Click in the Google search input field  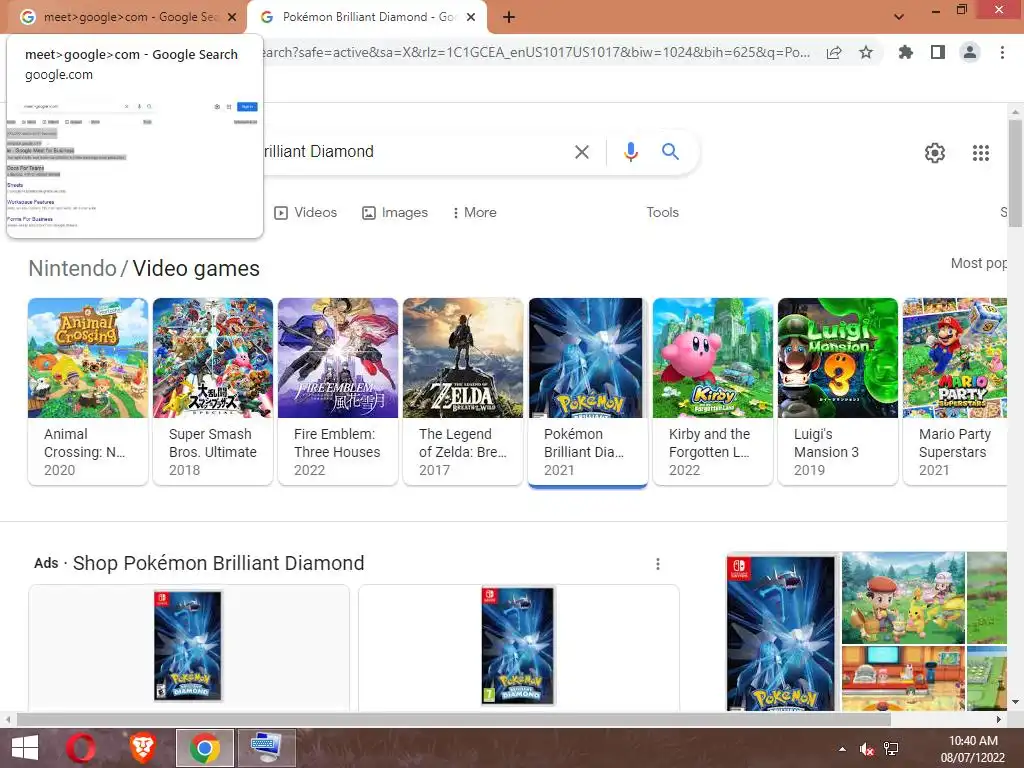pos(415,152)
